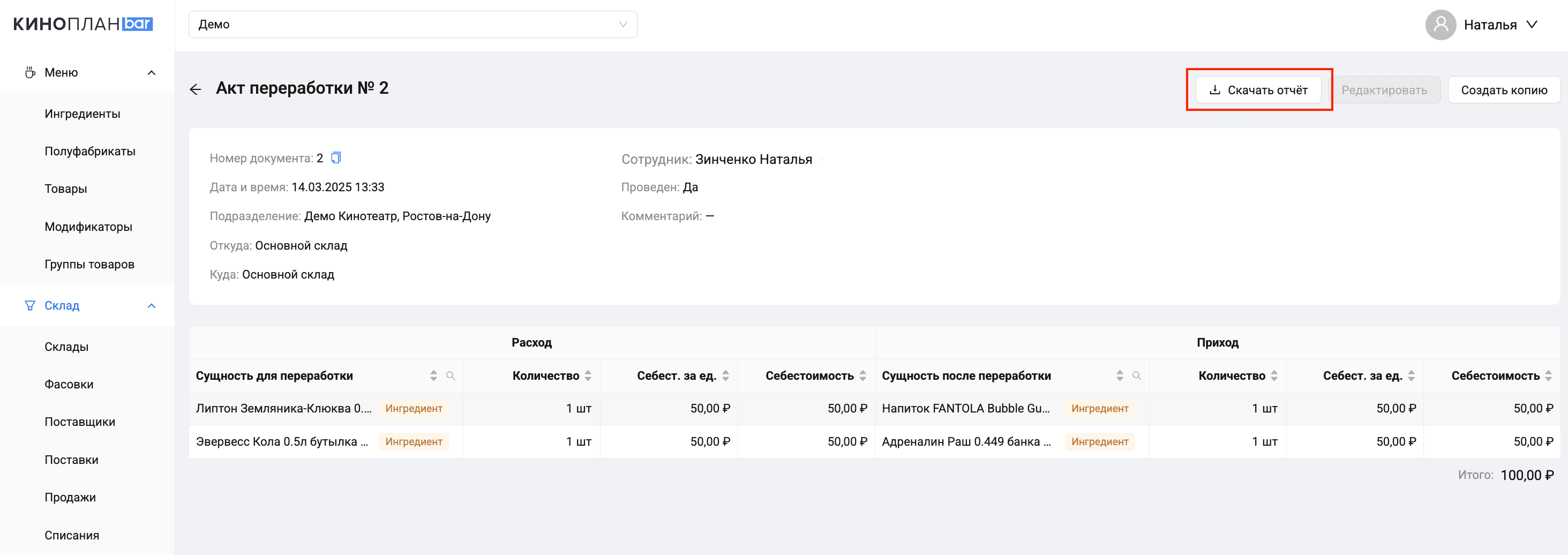Screen dimensions: 1568x555
Task: Open the Демо cinema dropdown
Action: [412, 24]
